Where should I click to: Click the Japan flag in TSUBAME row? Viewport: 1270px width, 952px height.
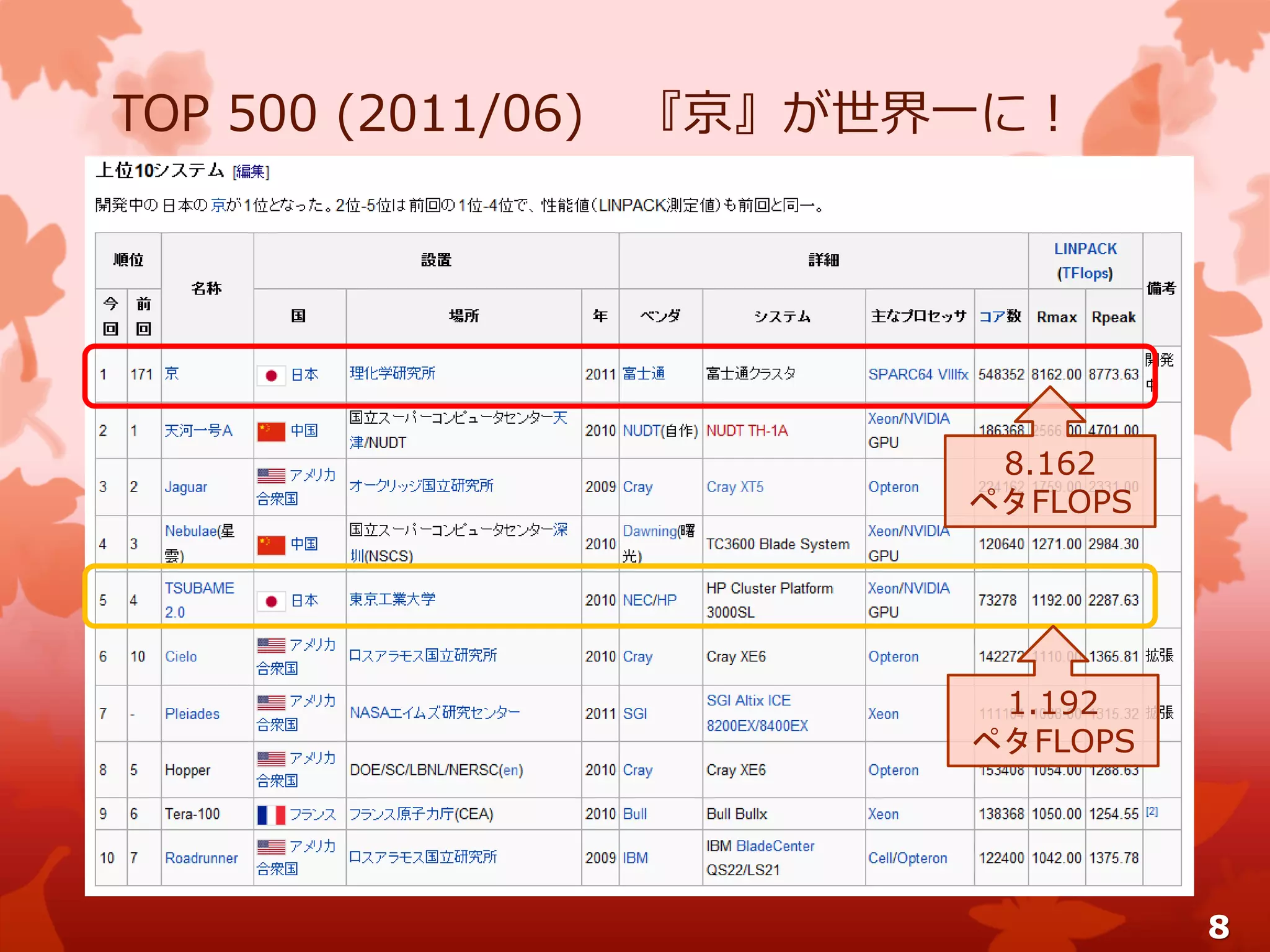coord(271,601)
